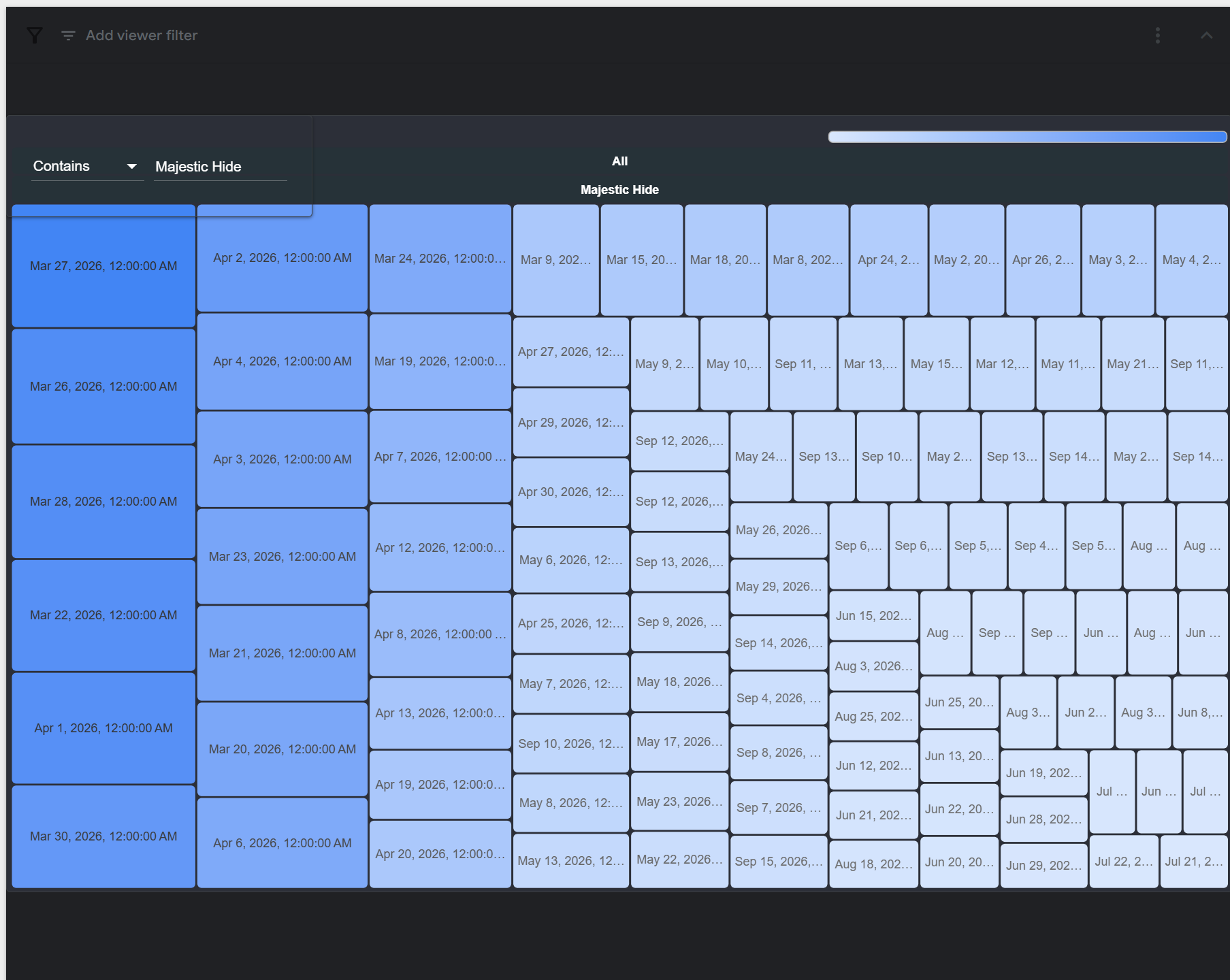Select the Sep 9, 2026 tile
This screenshot has width=1230, height=980.
[679, 622]
